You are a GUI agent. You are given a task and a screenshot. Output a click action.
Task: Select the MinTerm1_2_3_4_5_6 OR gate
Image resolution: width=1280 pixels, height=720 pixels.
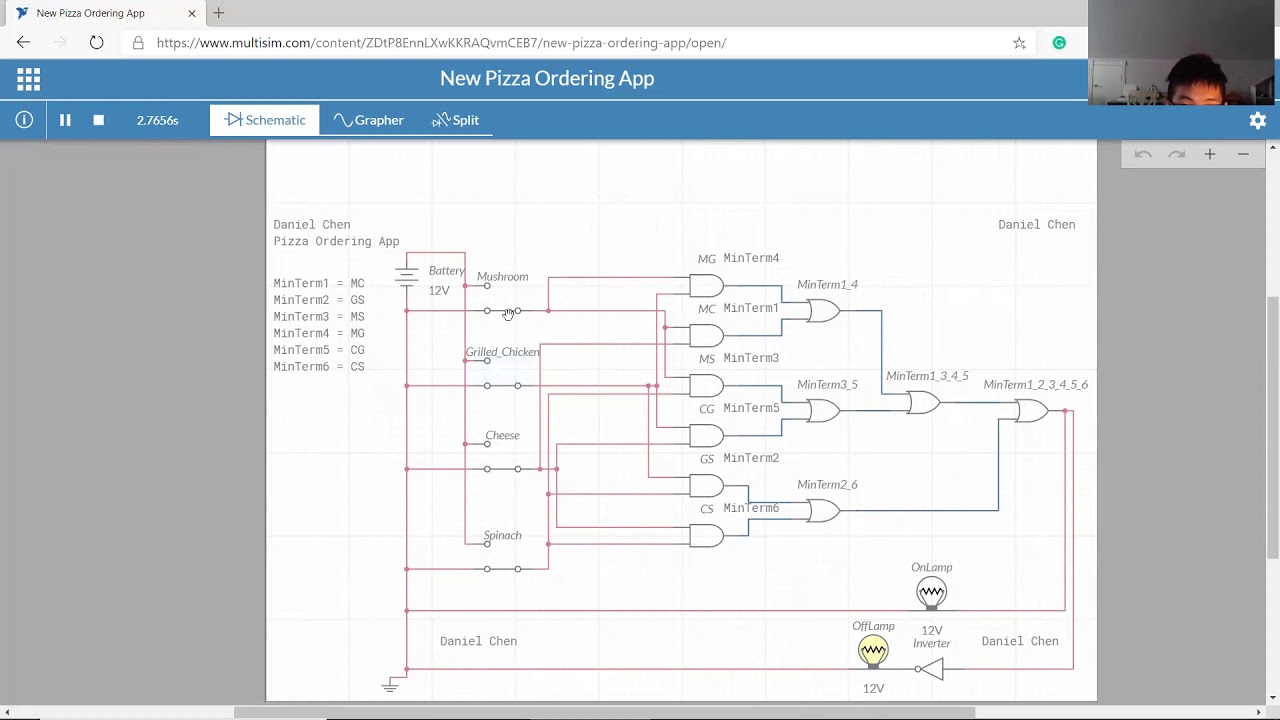tap(1031, 411)
